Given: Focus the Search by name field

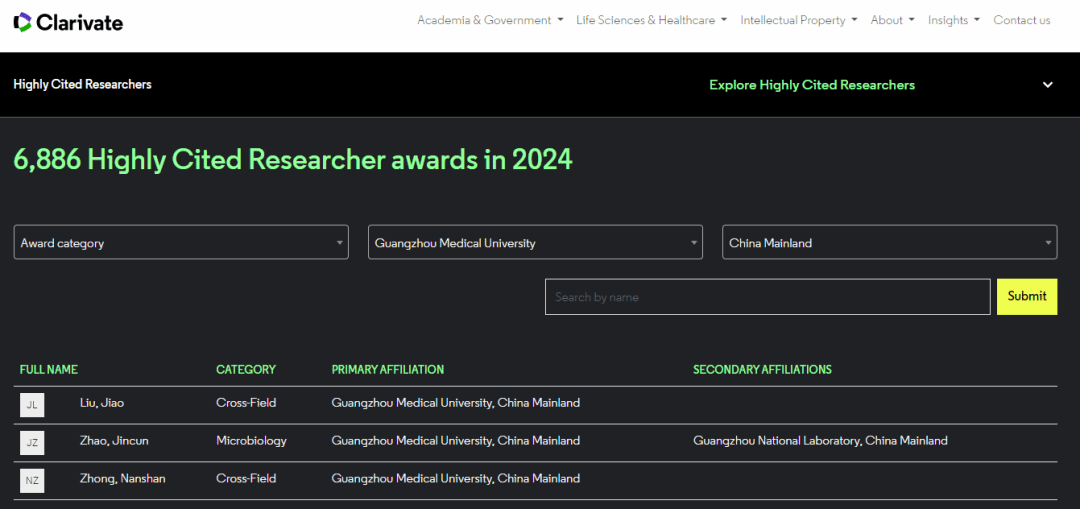Looking at the screenshot, I should click(767, 297).
